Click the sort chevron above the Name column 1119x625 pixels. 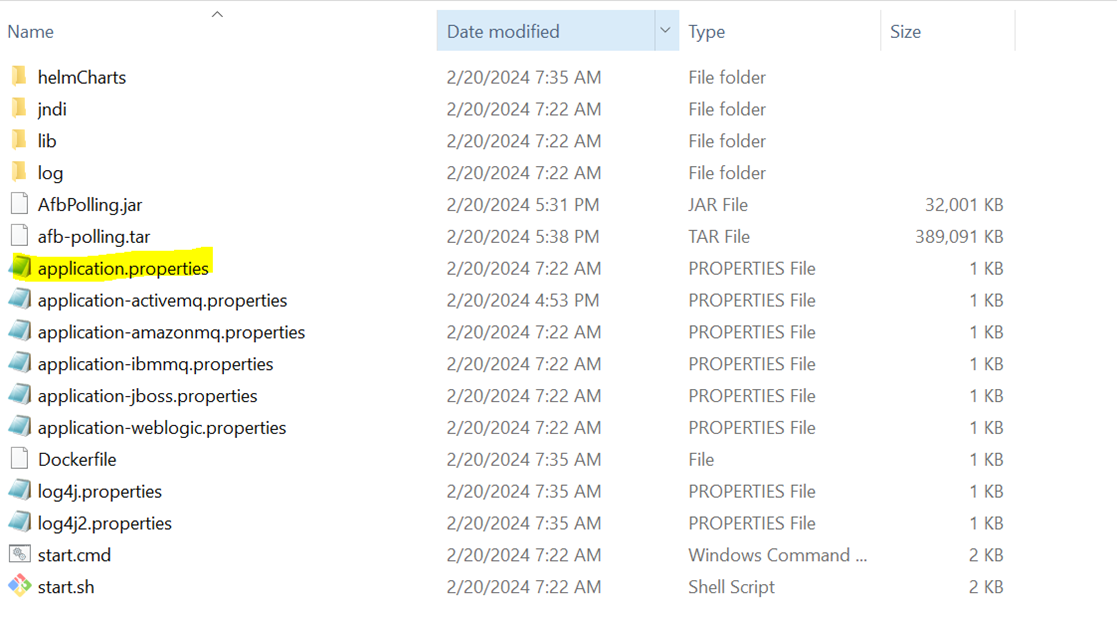(217, 14)
